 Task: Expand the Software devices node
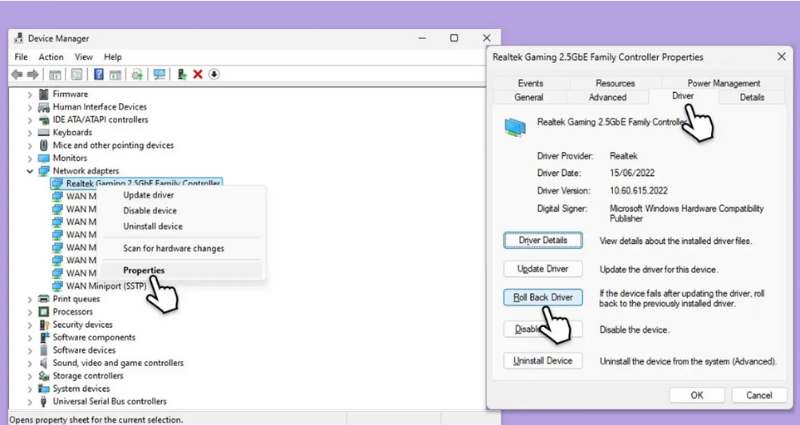30,351
